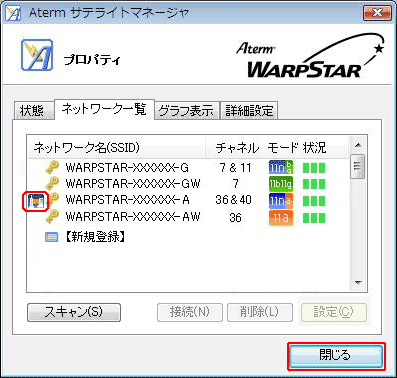
Task: Open the グラフ表示 tab
Action: [186, 110]
